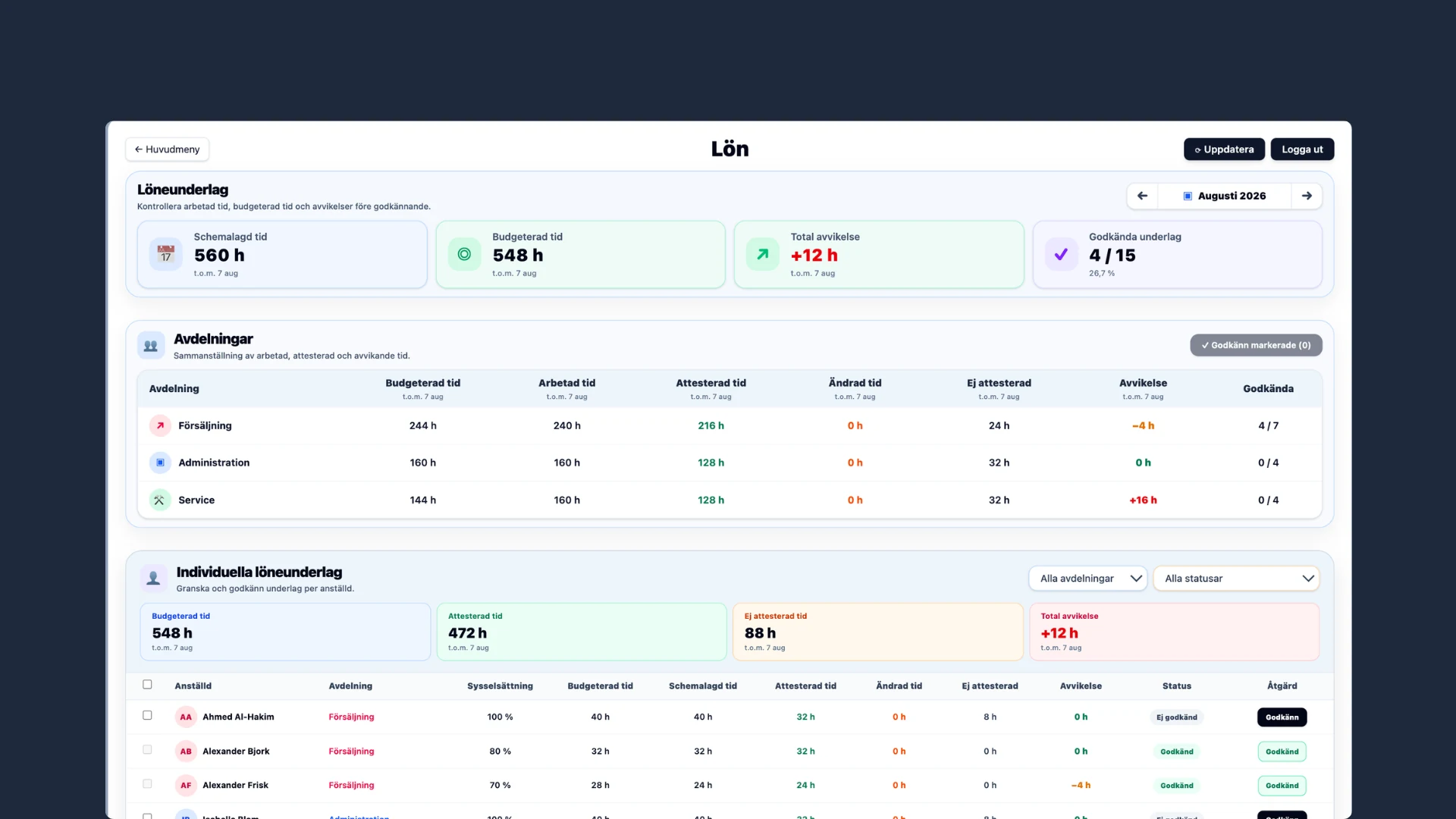Click the arrow icon in Total avvikelse card
This screenshot has width=1456, height=819.
pos(762,255)
